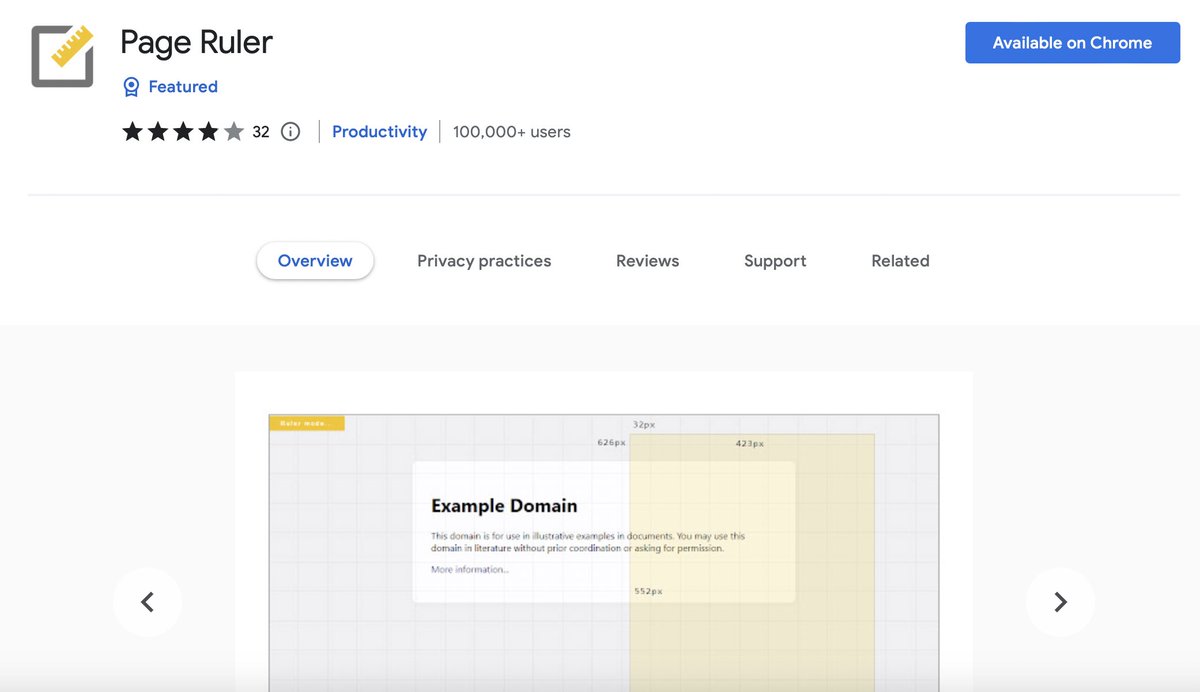Viewport: 1200px width, 692px height.
Task: Click the currently active Overview tab
Action: click(x=314, y=260)
